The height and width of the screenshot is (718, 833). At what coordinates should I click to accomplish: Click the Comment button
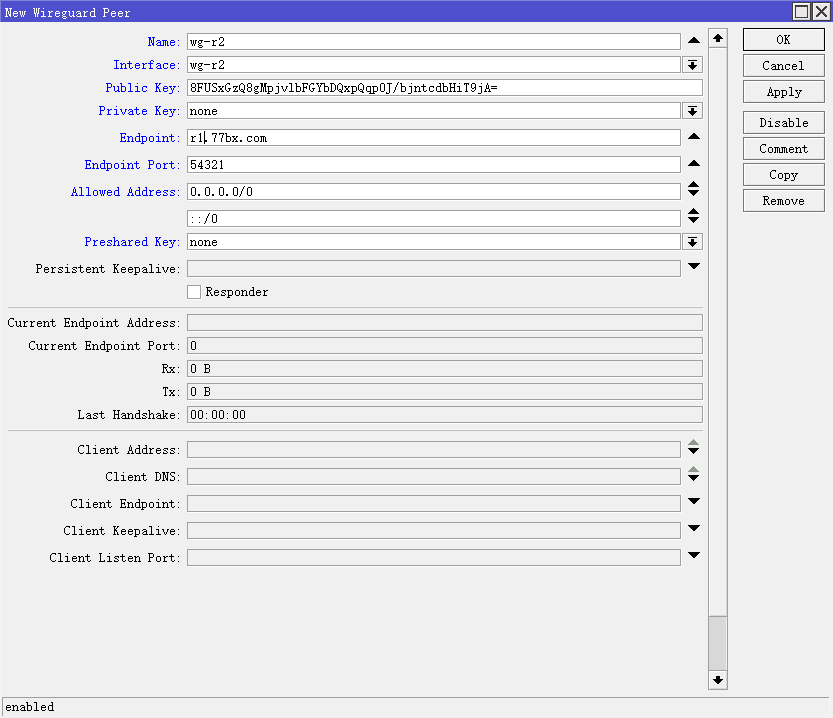click(x=783, y=148)
